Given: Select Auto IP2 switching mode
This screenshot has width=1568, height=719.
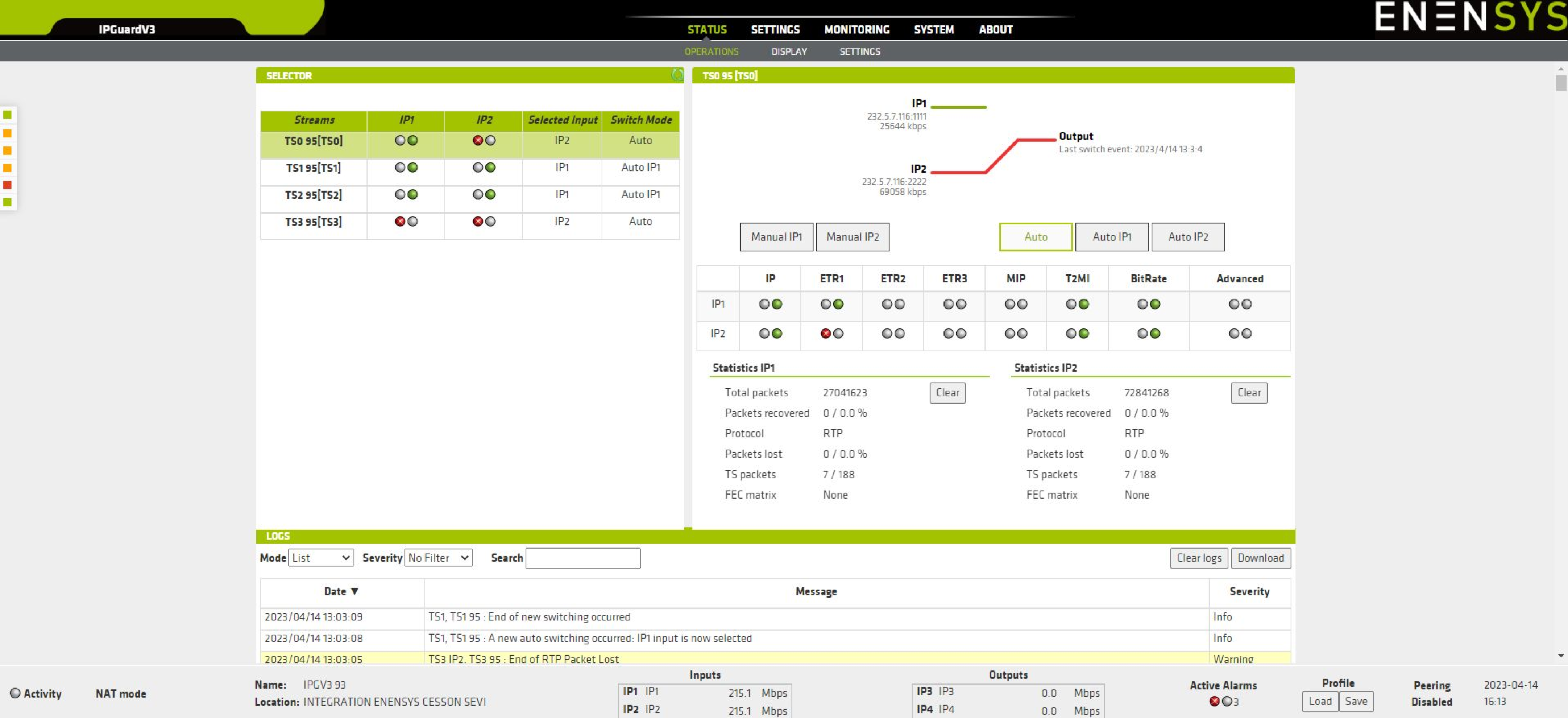Looking at the screenshot, I should [1187, 237].
